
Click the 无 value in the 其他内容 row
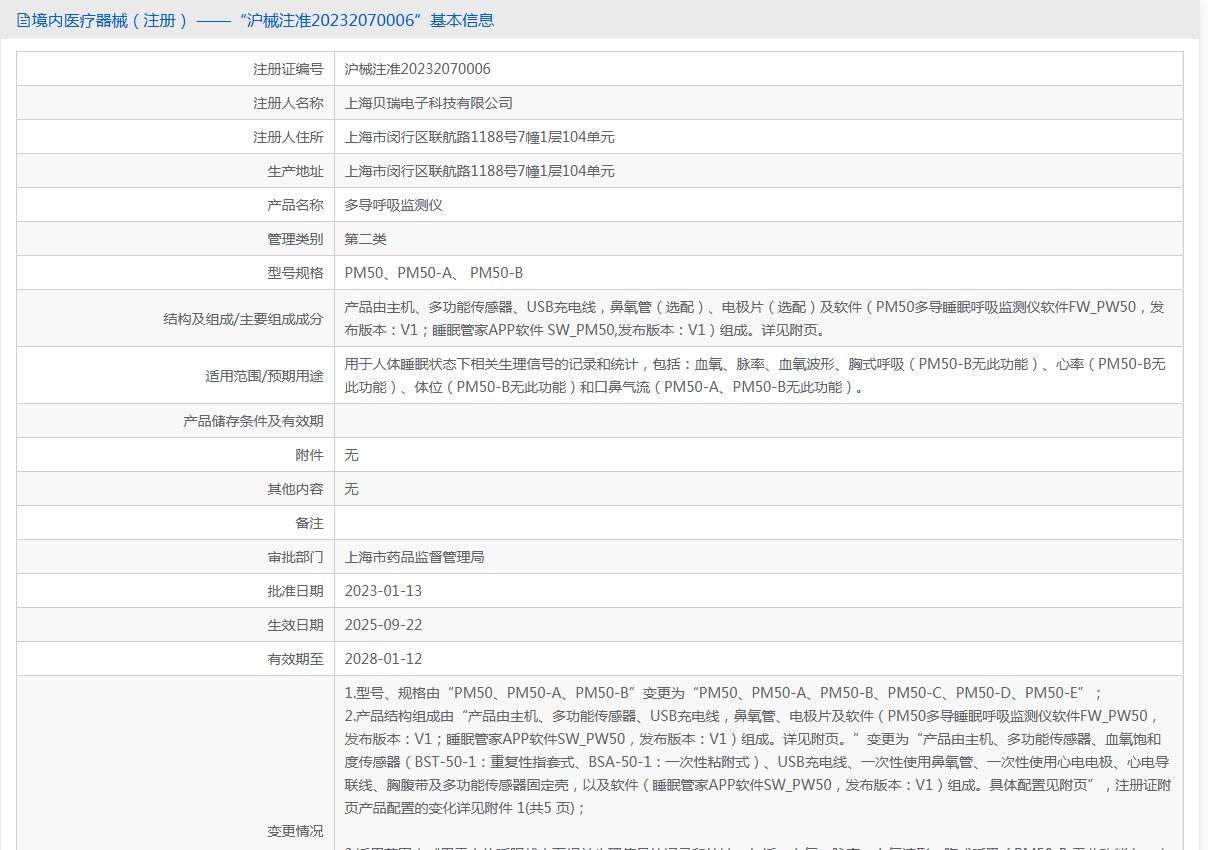tap(352, 489)
